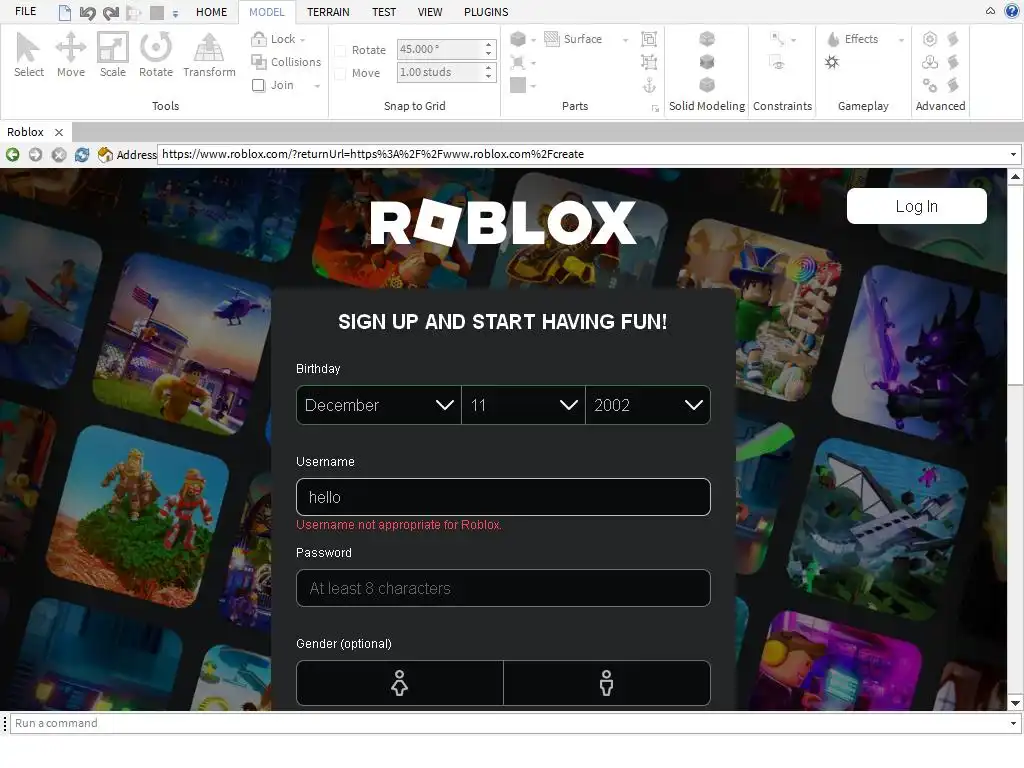This screenshot has height=768, width=1024.
Task: Refresh the embedded Roblox page
Action: [x=82, y=155]
